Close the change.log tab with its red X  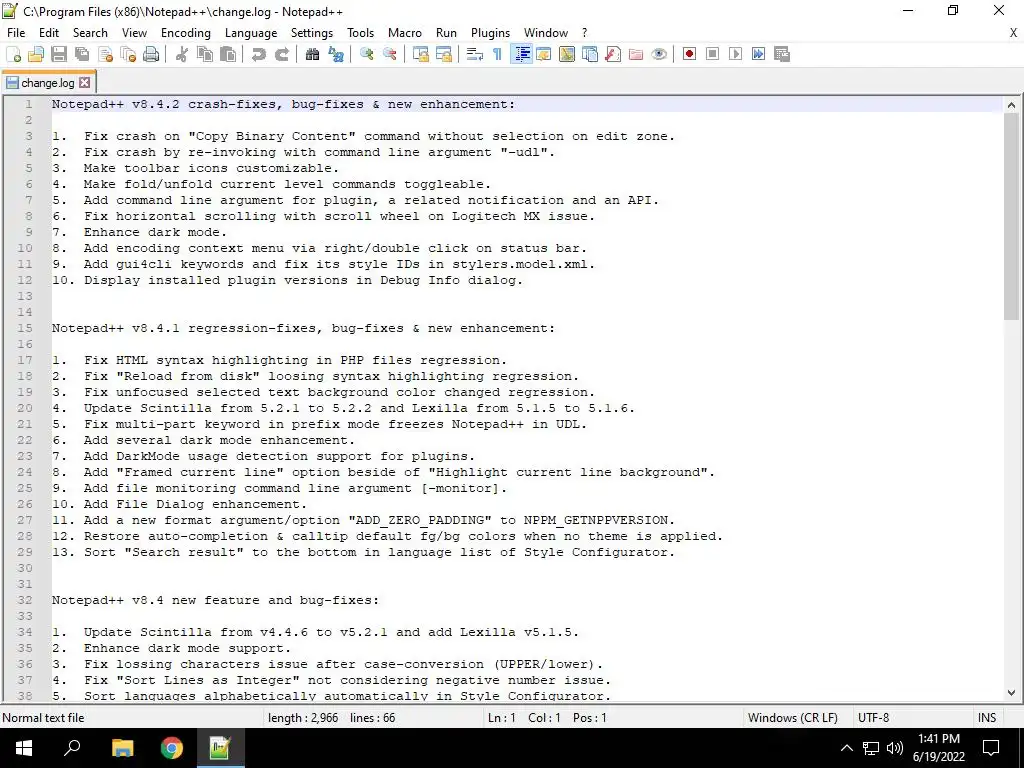pyautogui.click(x=85, y=83)
